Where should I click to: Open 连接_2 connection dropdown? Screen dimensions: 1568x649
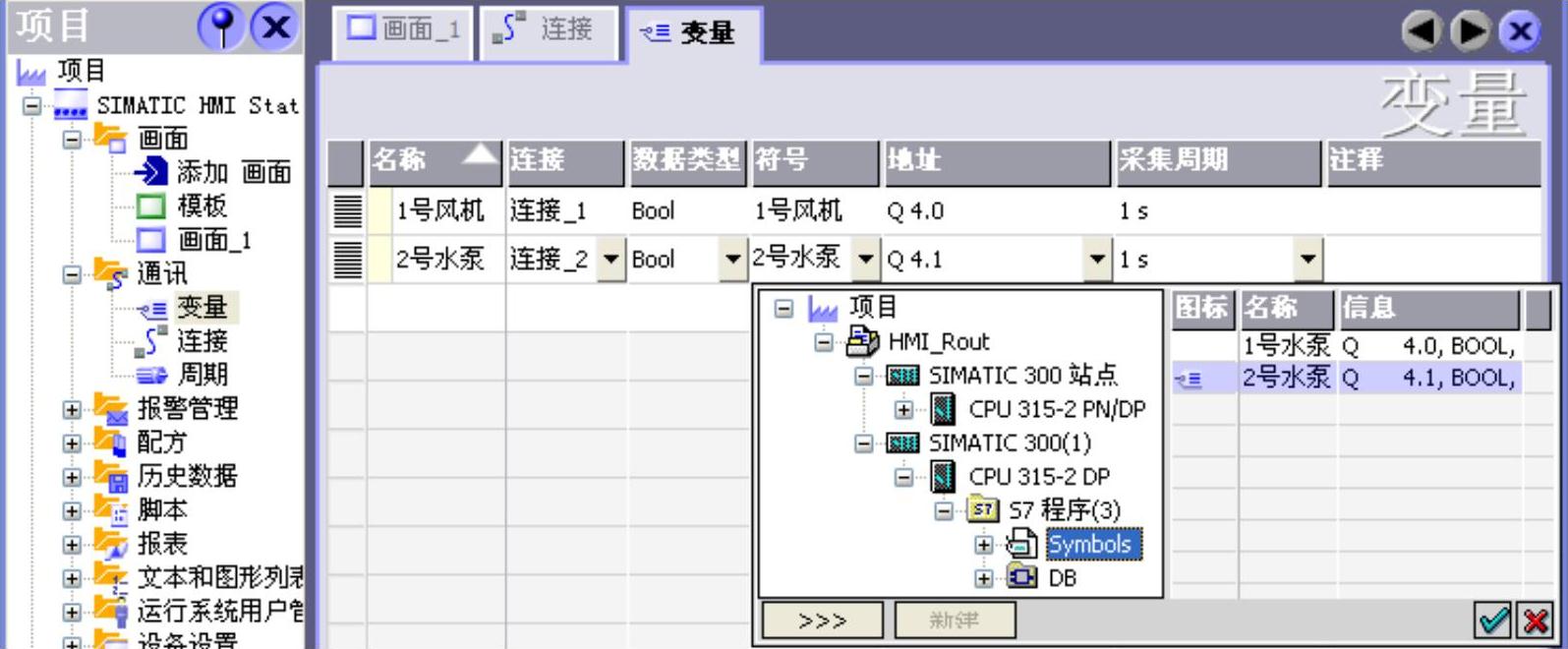pyautogui.click(x=611, y=261)
